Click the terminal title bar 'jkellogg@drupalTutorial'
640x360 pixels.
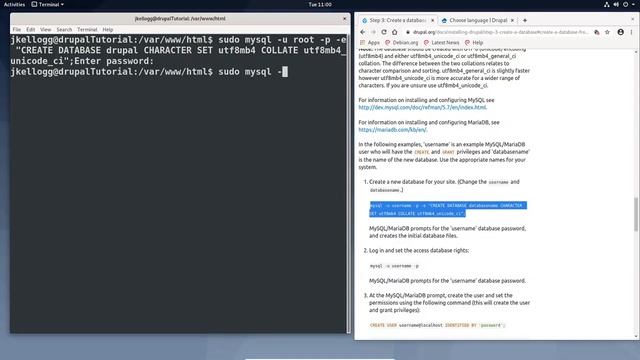(180, 18)
